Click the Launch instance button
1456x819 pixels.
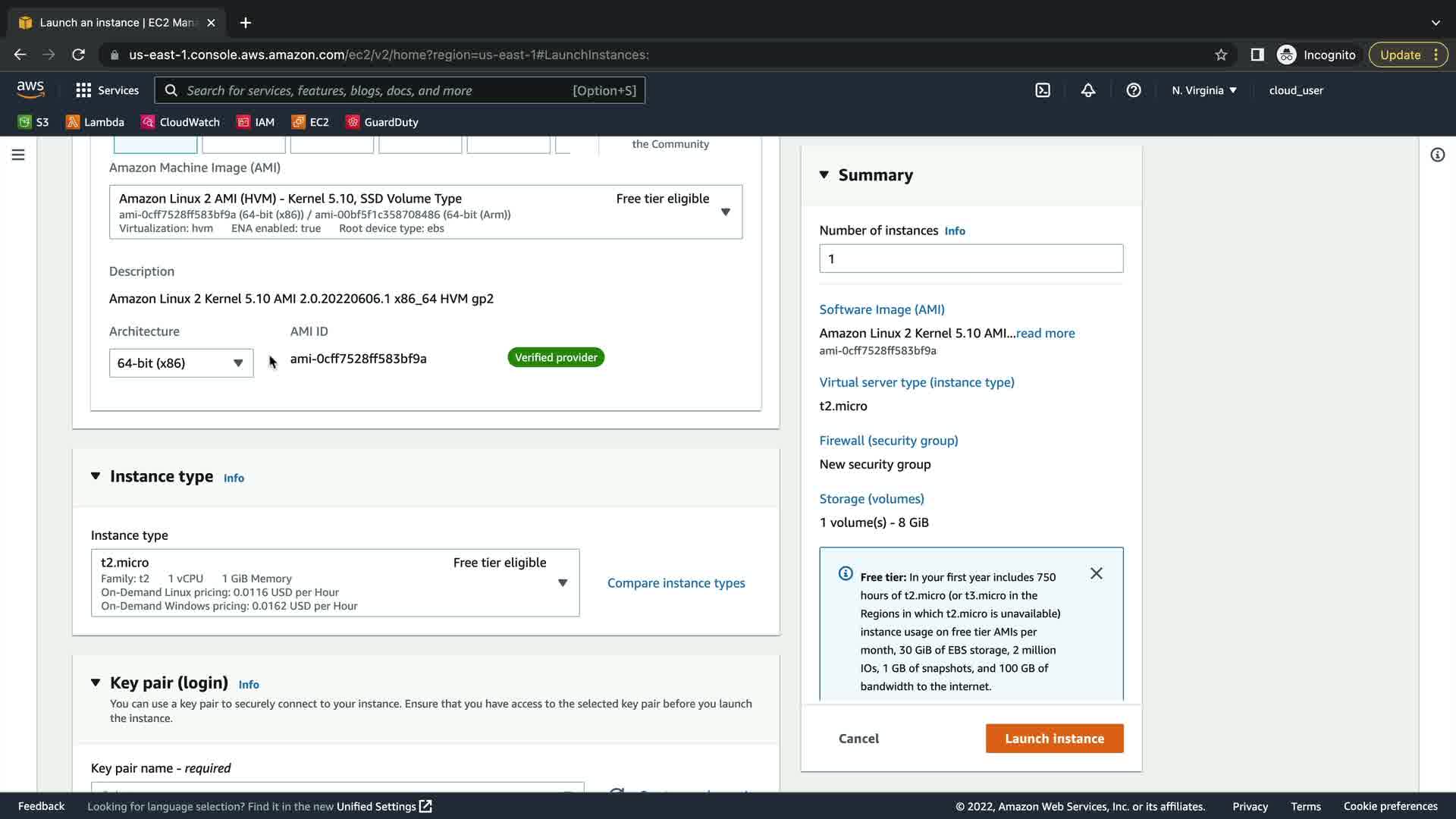pos(1054,739)
